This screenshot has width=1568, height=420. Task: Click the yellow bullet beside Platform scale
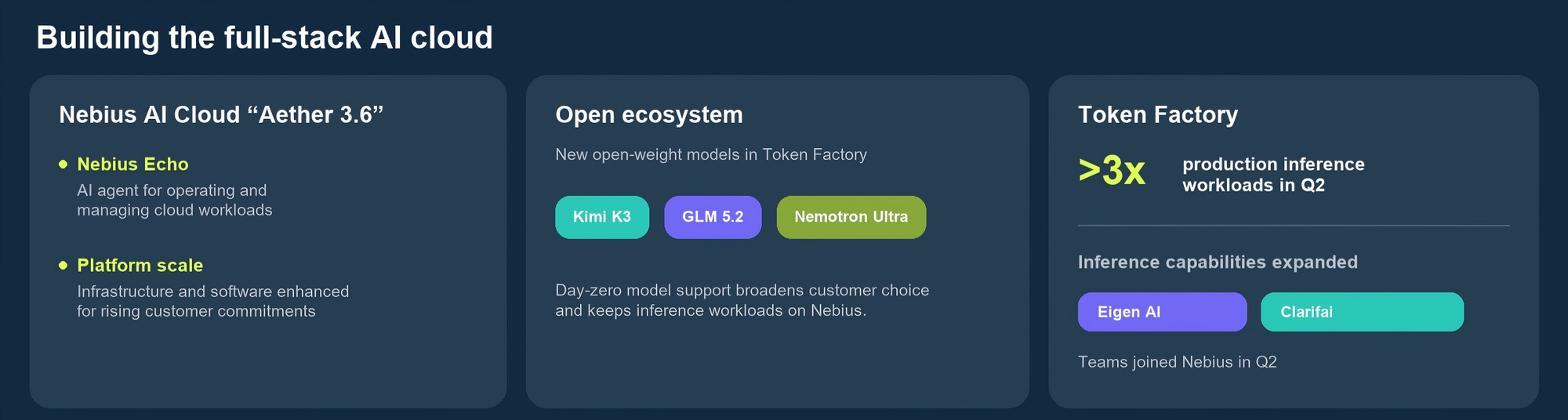(64, 266)
